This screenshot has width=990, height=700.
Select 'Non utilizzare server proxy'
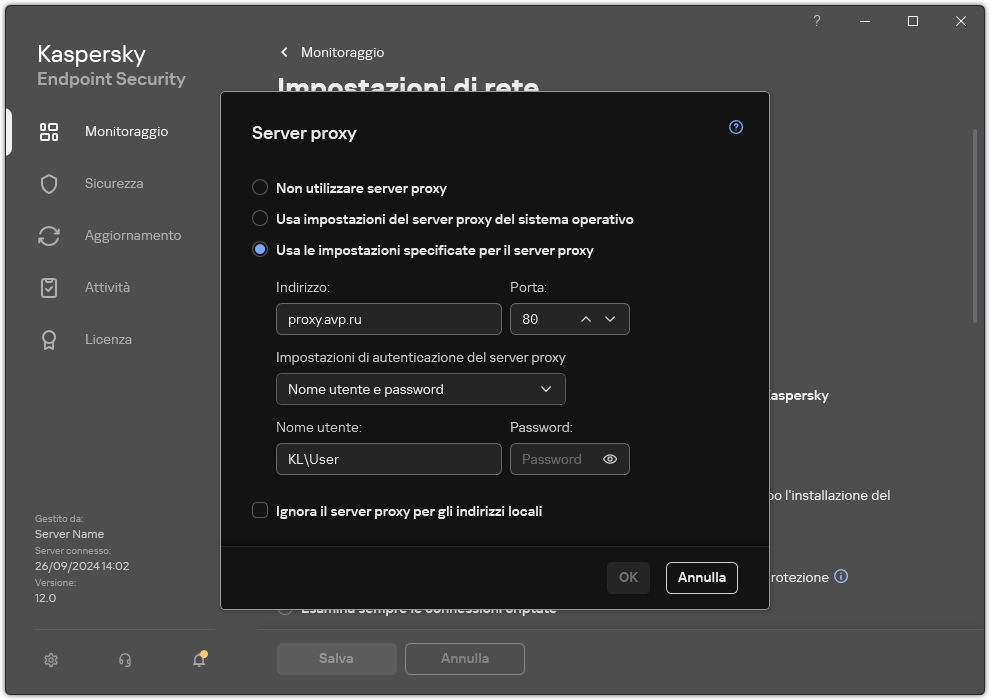[x=260, y=188]
